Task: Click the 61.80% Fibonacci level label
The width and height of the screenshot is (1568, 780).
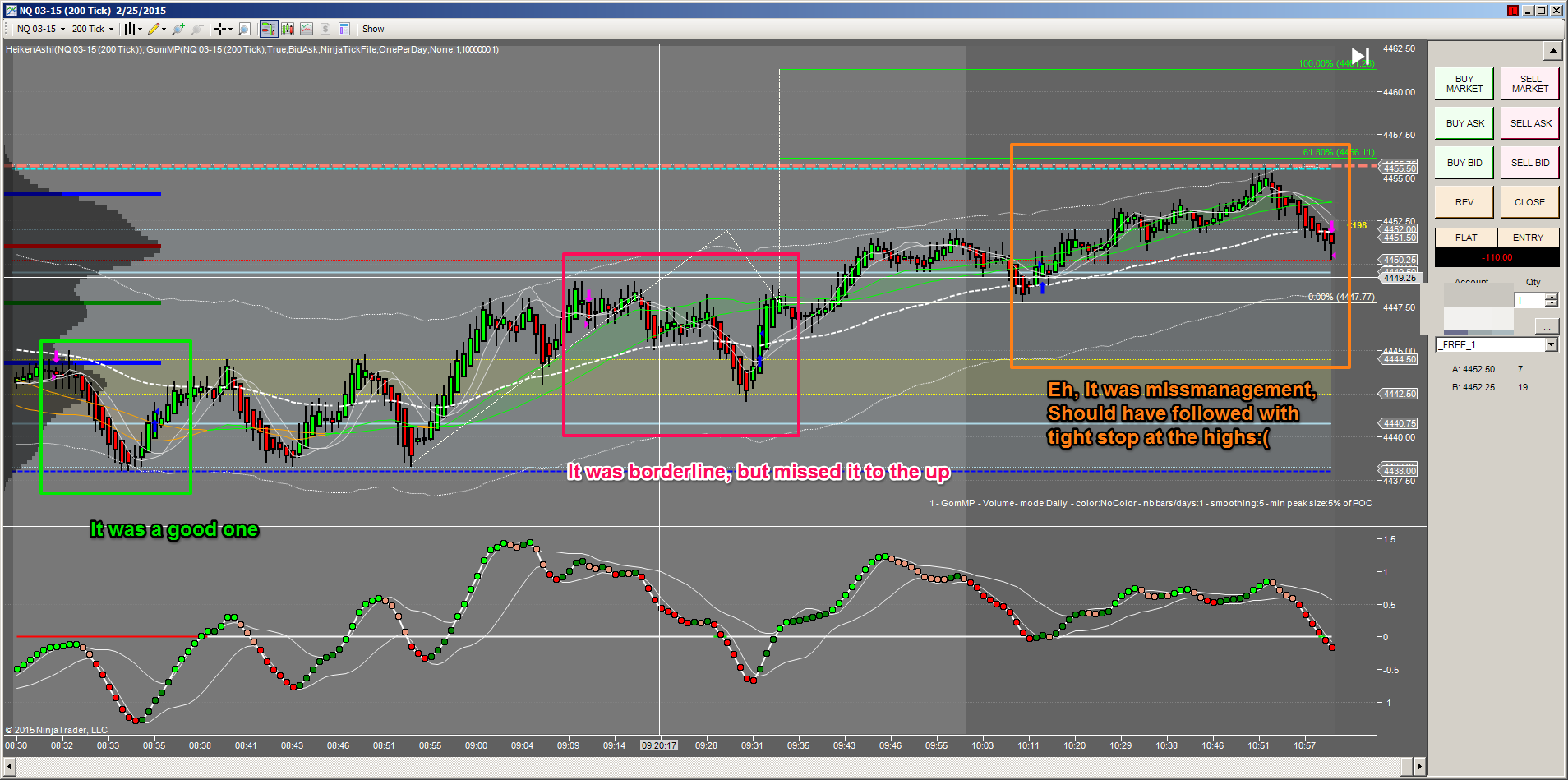Action: pyautogui.click(x=1338, y=152)
